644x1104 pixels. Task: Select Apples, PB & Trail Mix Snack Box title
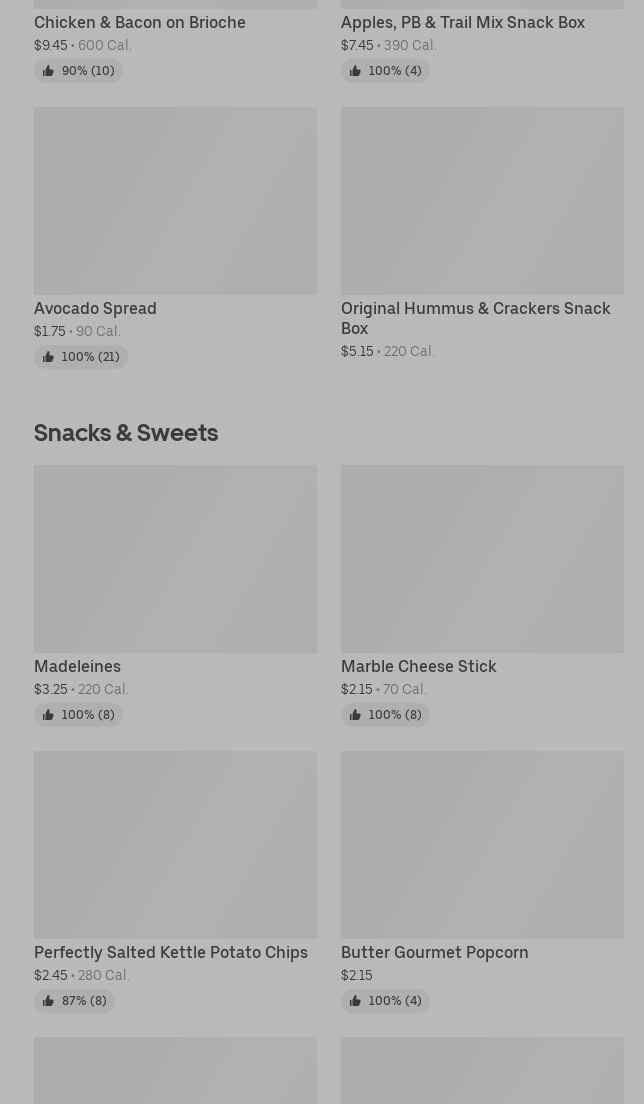tap(462, 22)
